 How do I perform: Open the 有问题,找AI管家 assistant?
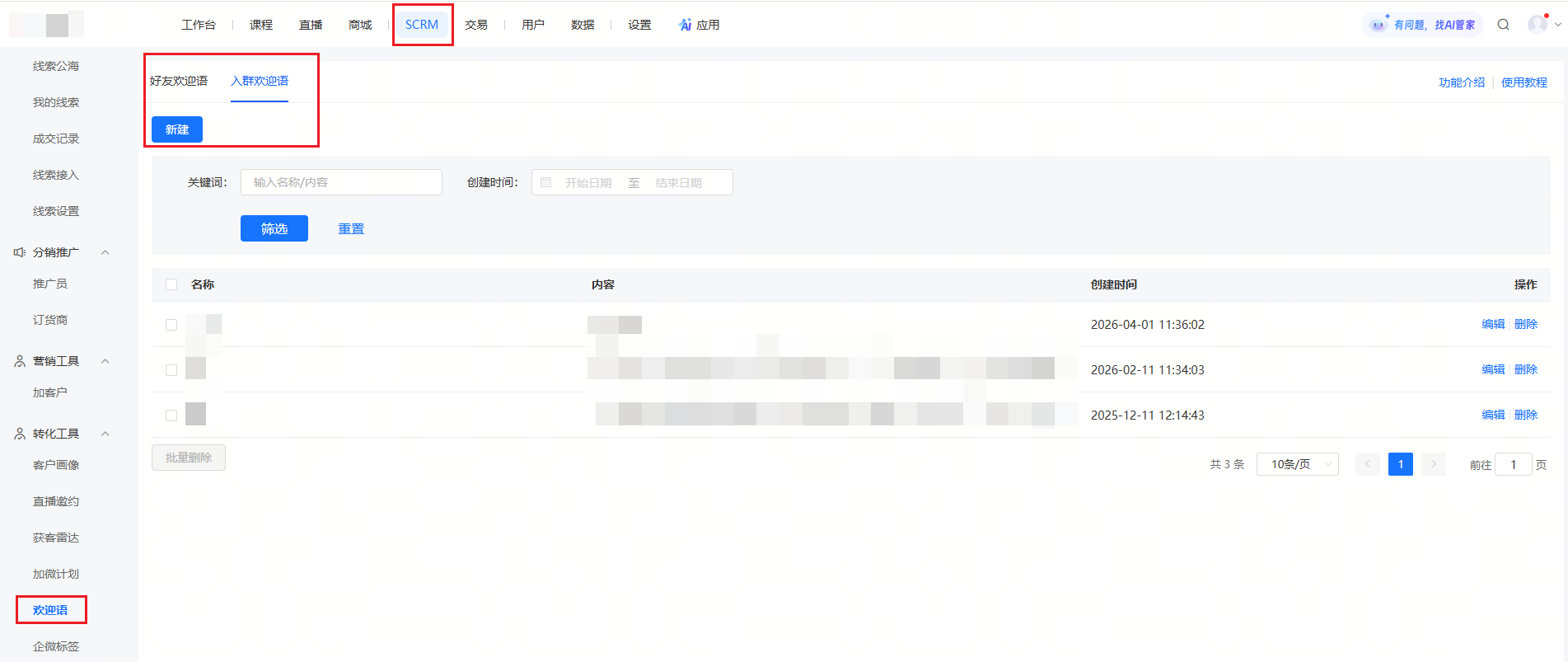(x=1423, y=25)
